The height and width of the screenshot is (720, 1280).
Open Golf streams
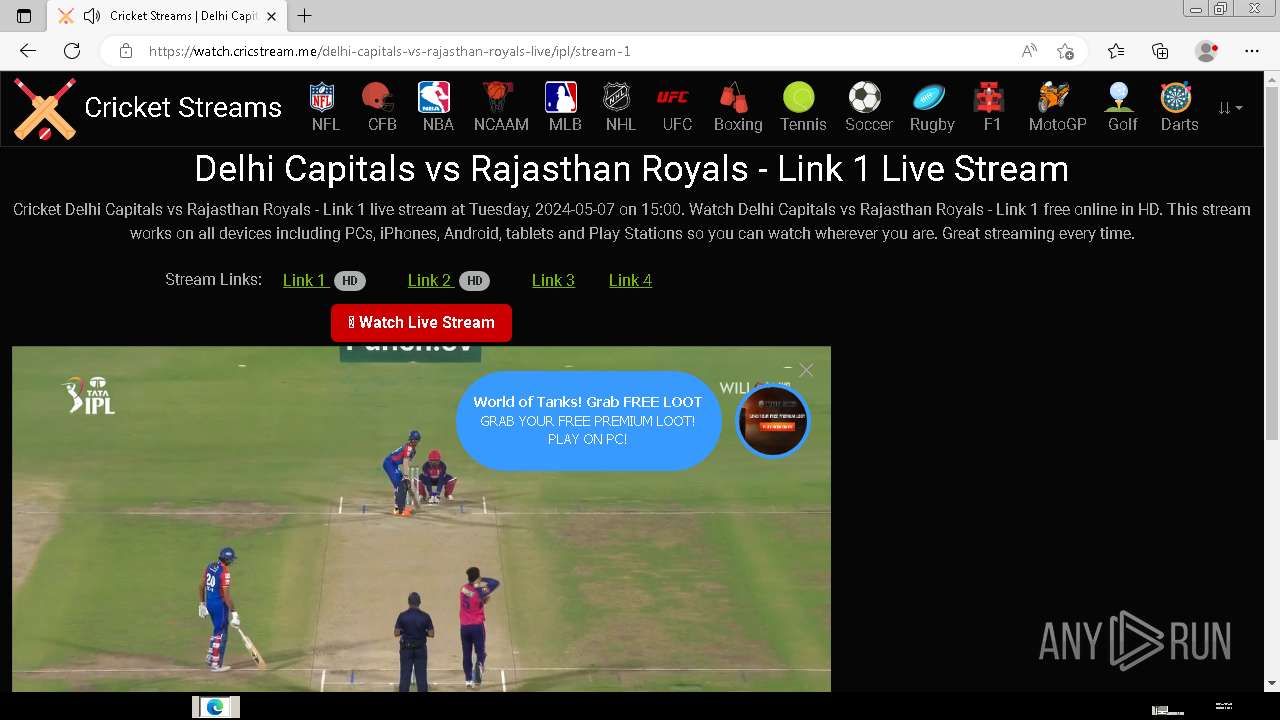pos(1122,107)
